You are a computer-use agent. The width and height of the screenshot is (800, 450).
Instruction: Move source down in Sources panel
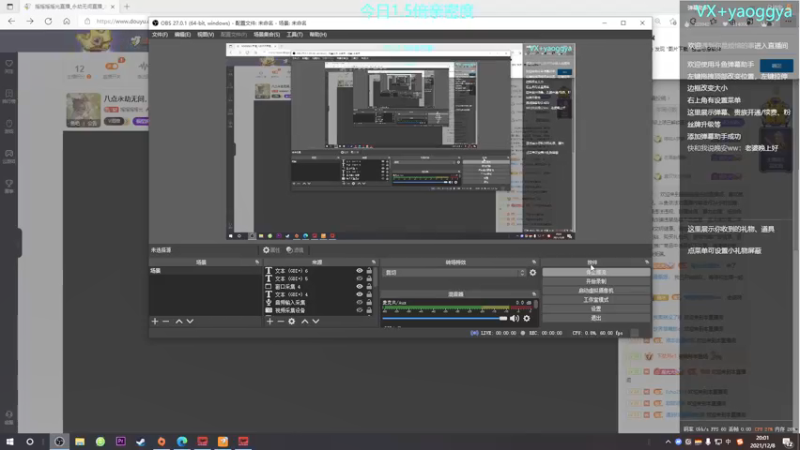coord(316,321)
